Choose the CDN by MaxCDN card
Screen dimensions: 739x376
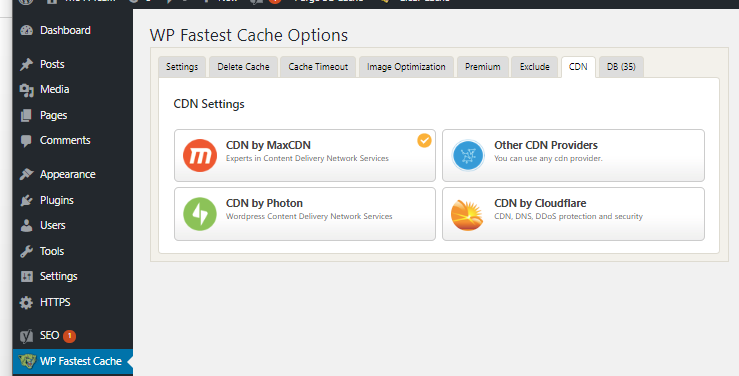[305, 155]
